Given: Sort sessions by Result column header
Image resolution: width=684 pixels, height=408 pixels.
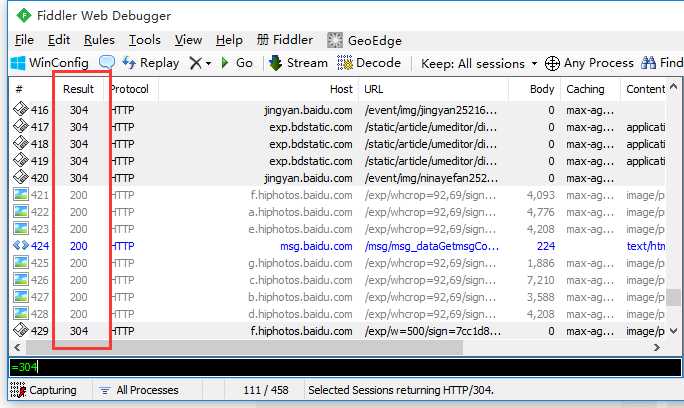Looking at the screenshot, I should point(79,89).
